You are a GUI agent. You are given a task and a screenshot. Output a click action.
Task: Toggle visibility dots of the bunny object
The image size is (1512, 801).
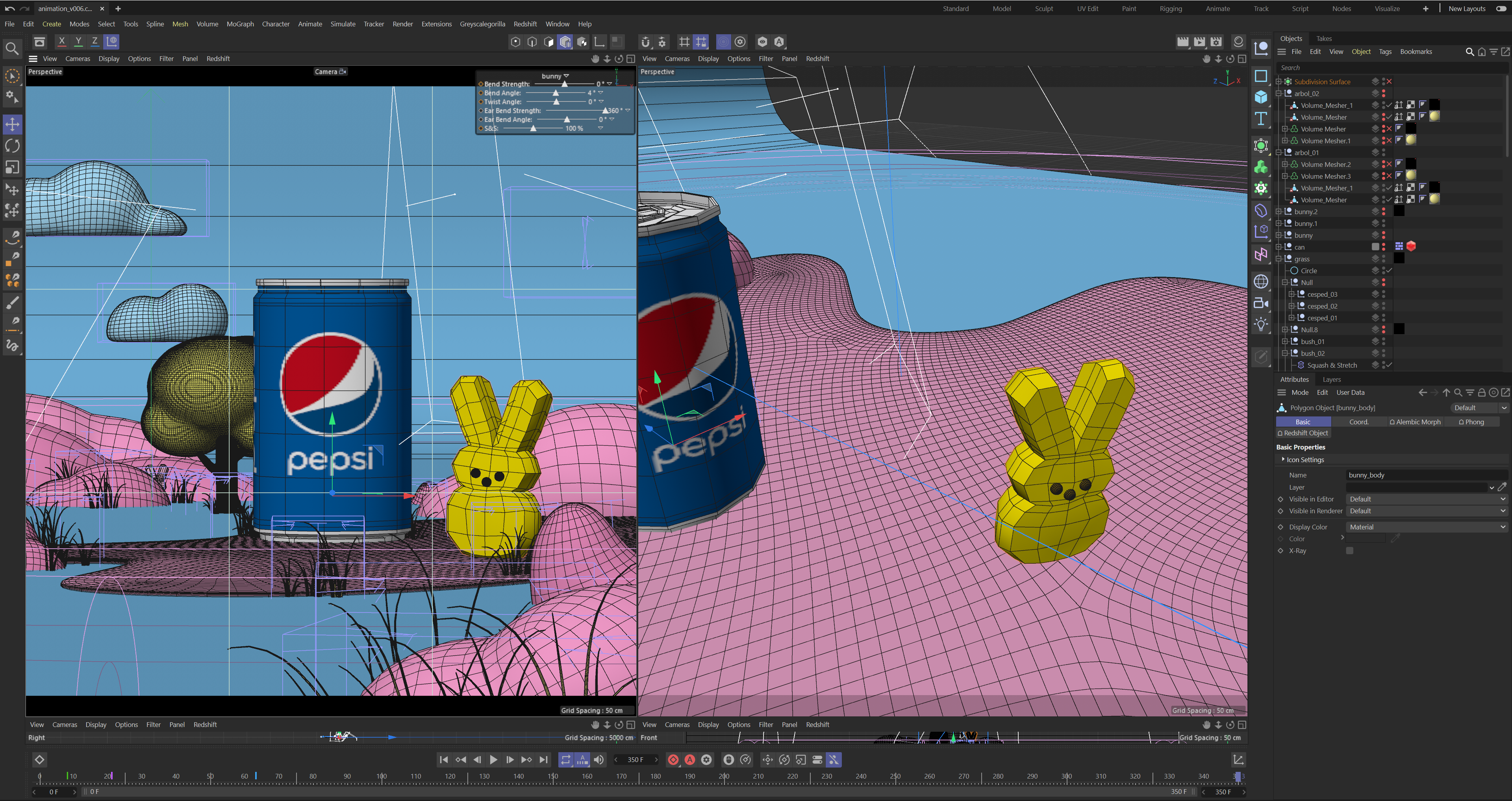tap(1384, 235)
